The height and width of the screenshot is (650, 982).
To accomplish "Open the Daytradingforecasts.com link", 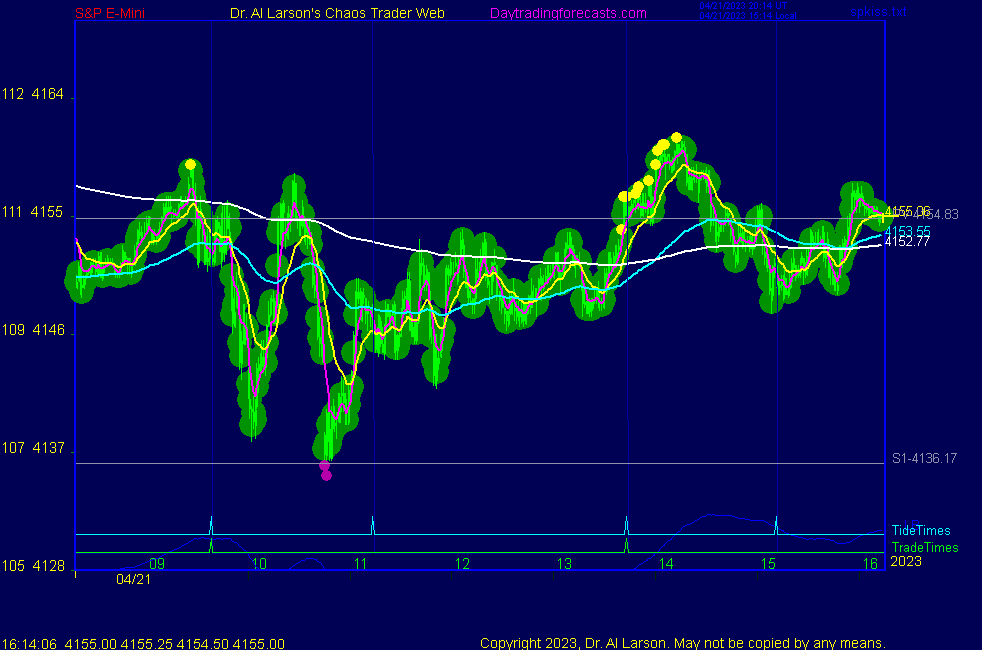I will click(x=568, y=13).
